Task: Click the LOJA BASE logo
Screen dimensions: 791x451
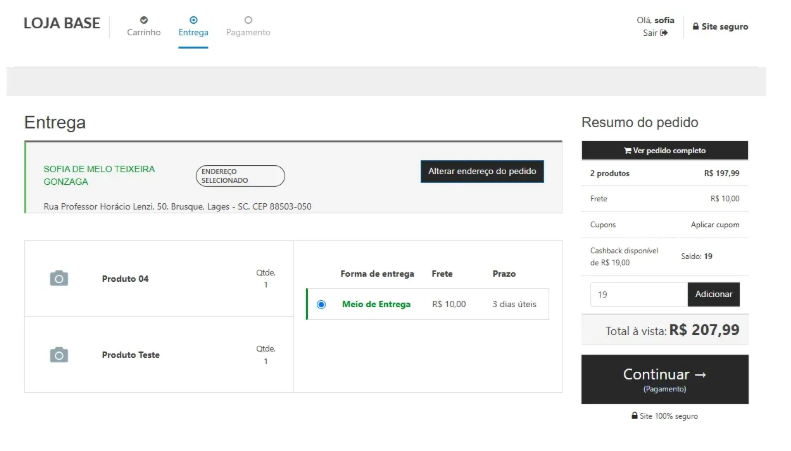Action: (62, 23)
